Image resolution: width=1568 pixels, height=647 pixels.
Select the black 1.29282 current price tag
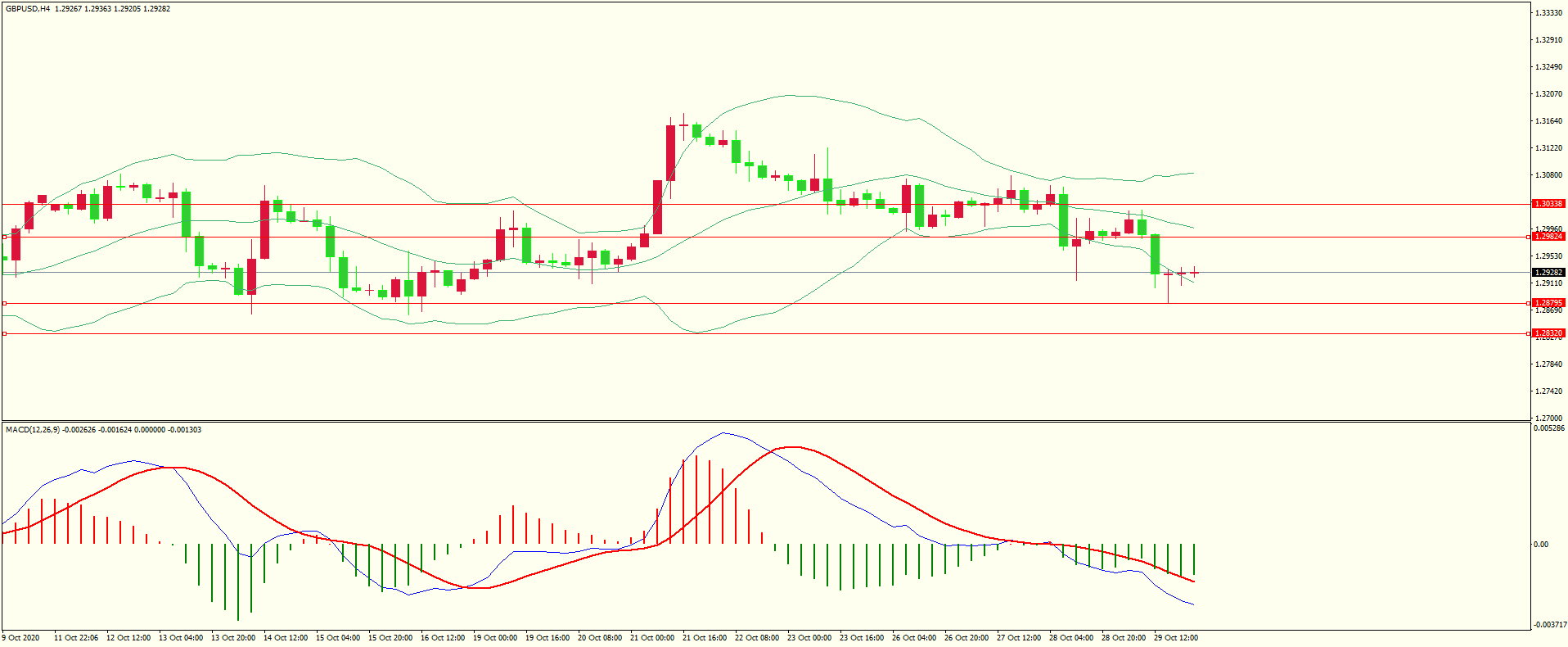click(1548, 273)
